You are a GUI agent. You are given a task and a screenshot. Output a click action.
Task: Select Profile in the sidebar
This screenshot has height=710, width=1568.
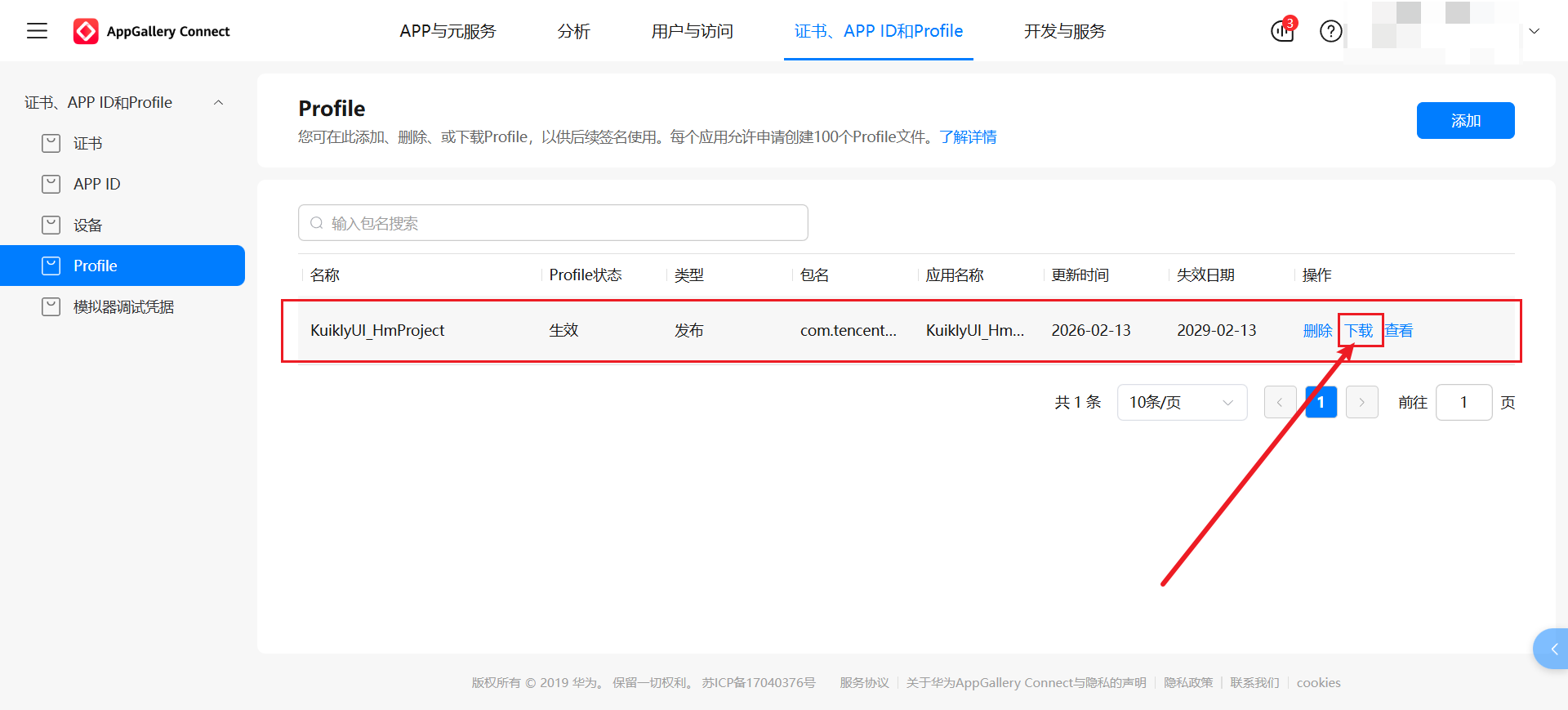[x=122, y=266]
